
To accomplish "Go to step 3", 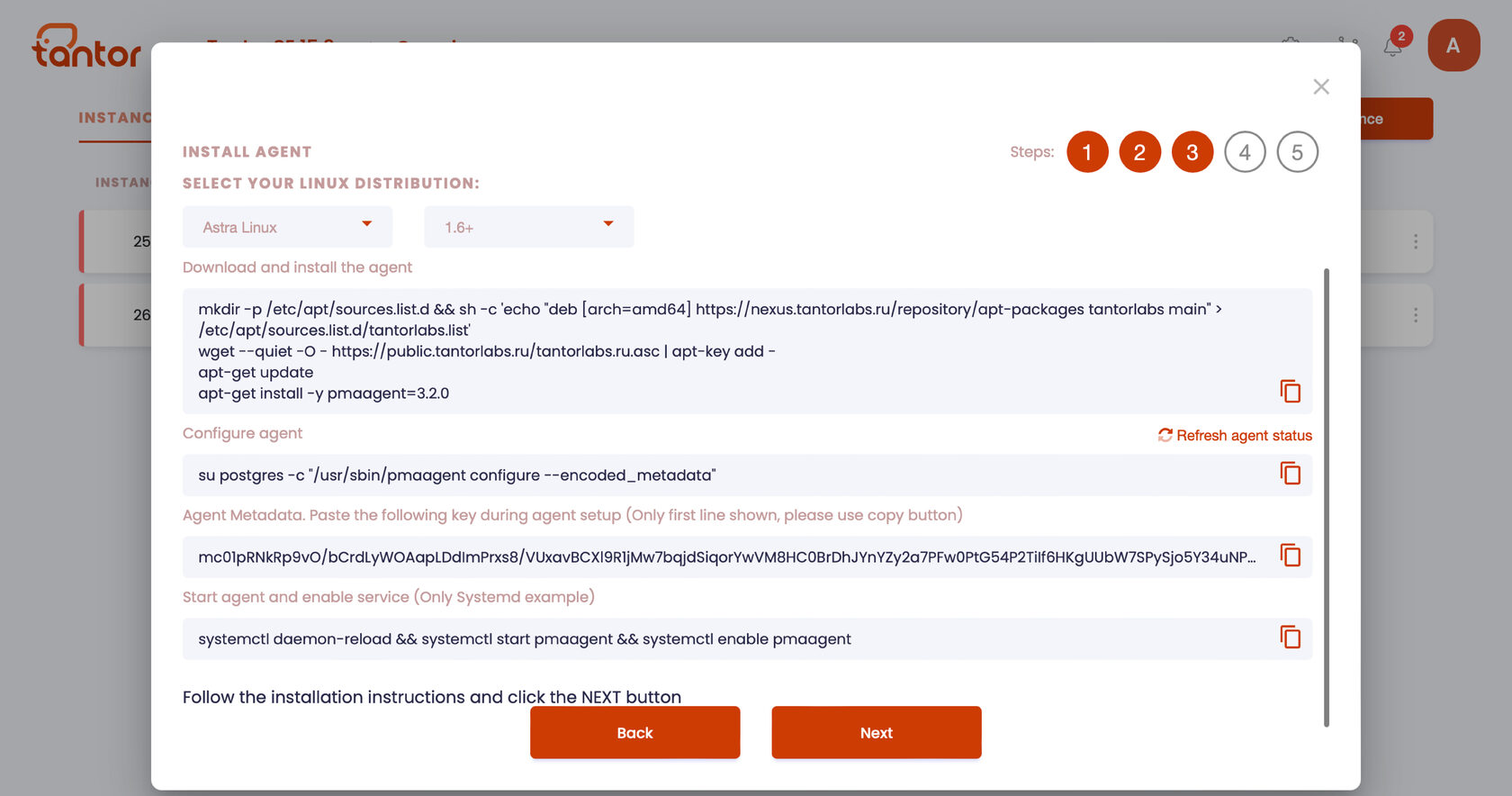I will pyautogui.click(x=1192, y=152).
